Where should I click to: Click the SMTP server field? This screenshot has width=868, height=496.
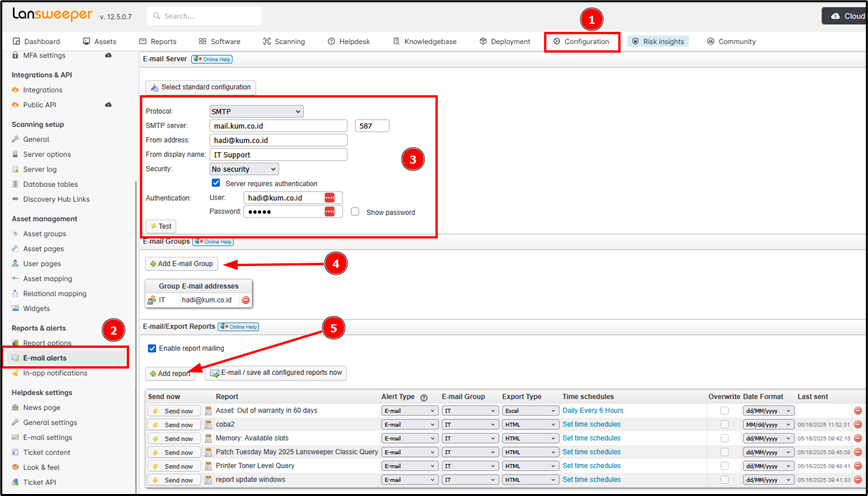[x=278, y=126]
